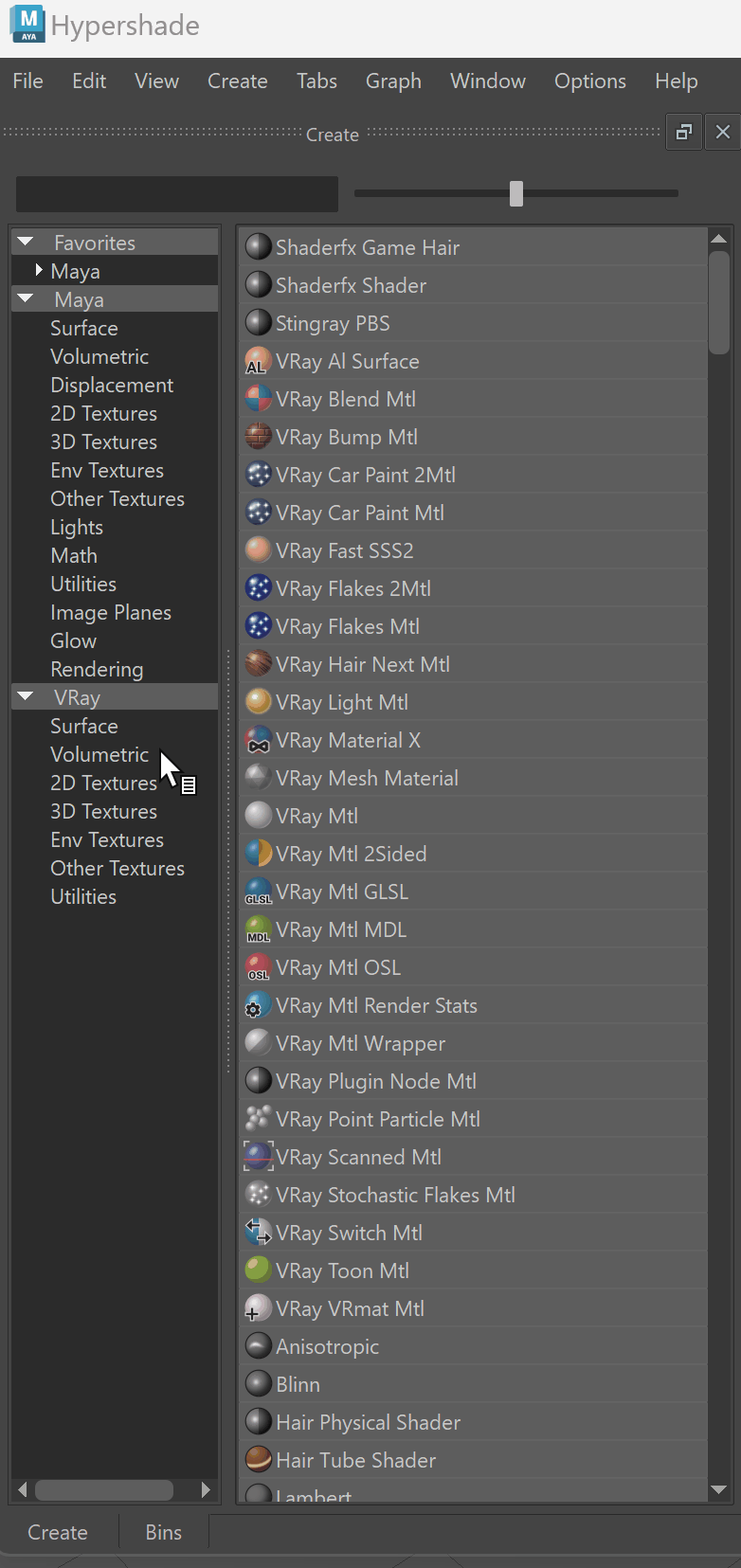741x1568 pixels.
Task: Switch to the Bins tab
Action: pos(164,1532)
